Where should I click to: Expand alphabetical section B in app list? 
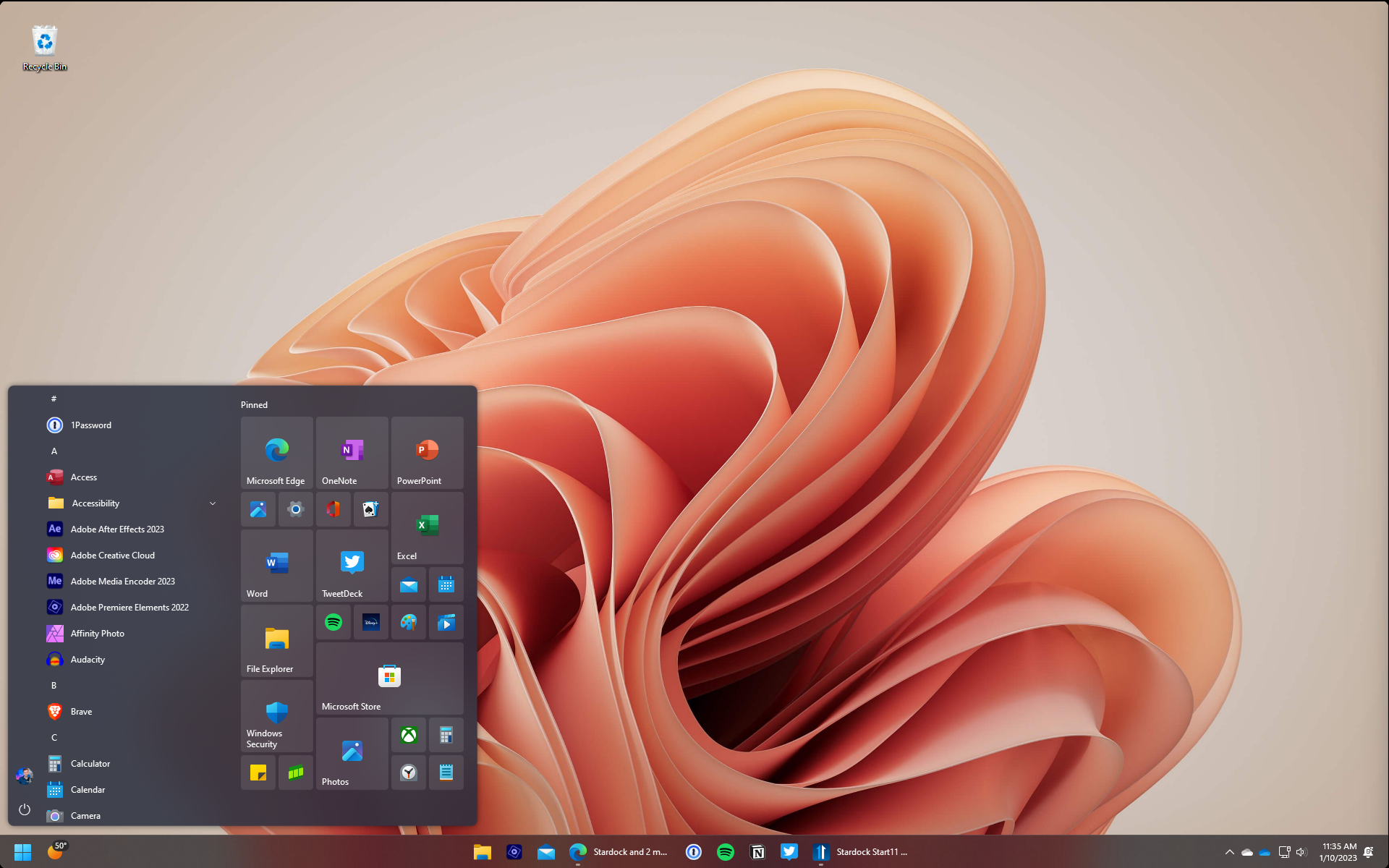tap(54, 685)
